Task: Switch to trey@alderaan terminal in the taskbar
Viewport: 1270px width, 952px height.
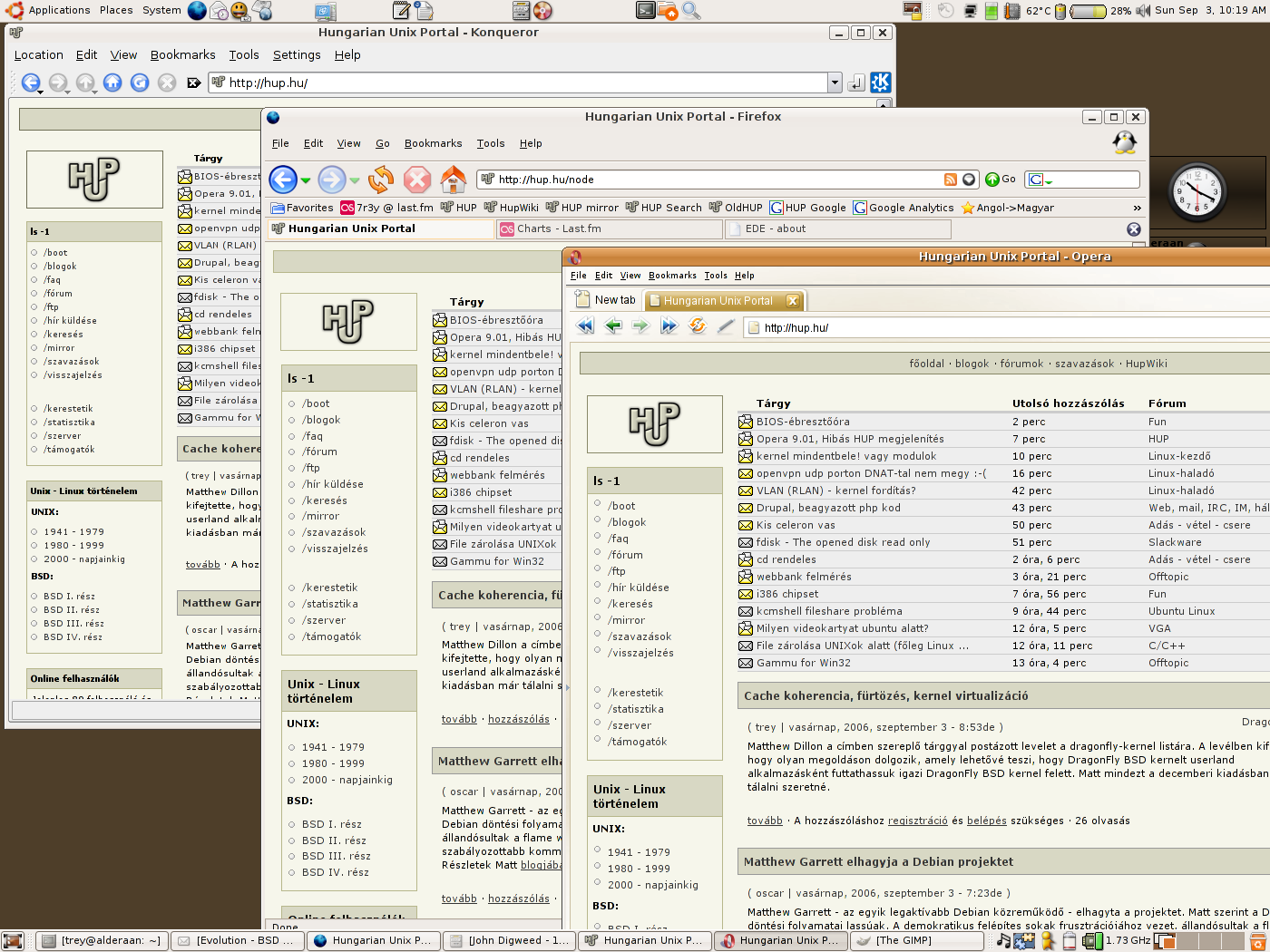Action: [x=103, y=941]
